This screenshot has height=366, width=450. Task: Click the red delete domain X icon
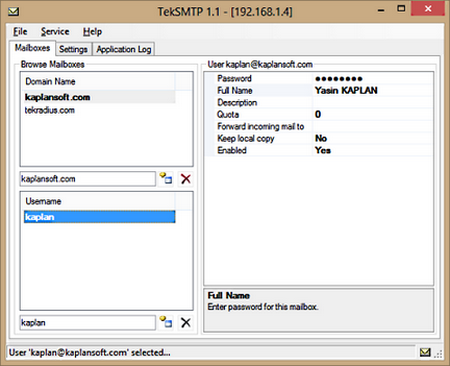(x=186, y=179)
